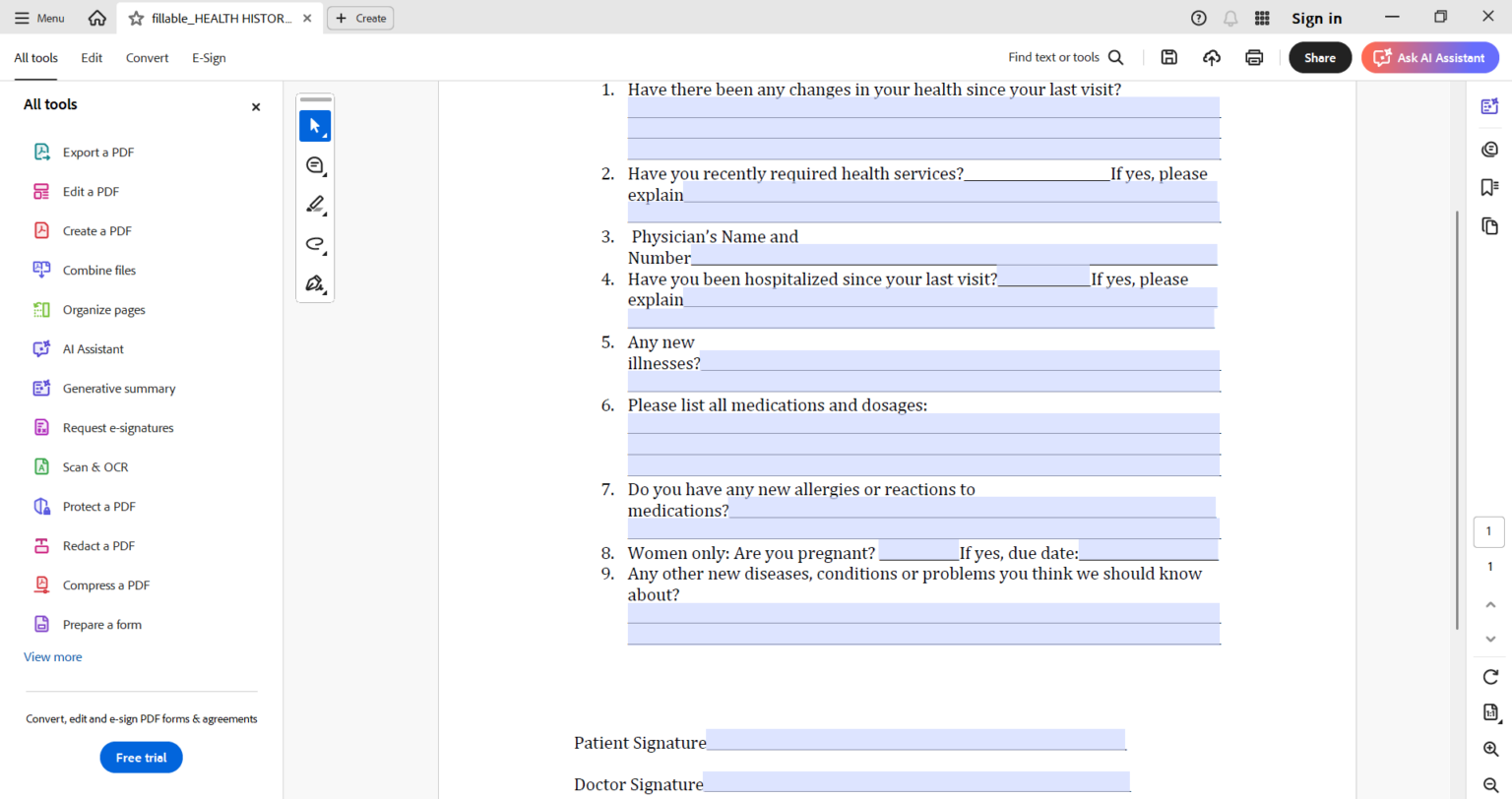Open the print dialog icon

1254,57
